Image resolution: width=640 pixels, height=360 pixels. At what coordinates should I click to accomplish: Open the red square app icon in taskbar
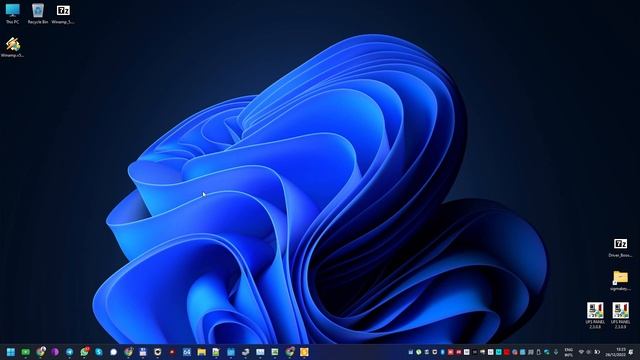tap(172, 352)
